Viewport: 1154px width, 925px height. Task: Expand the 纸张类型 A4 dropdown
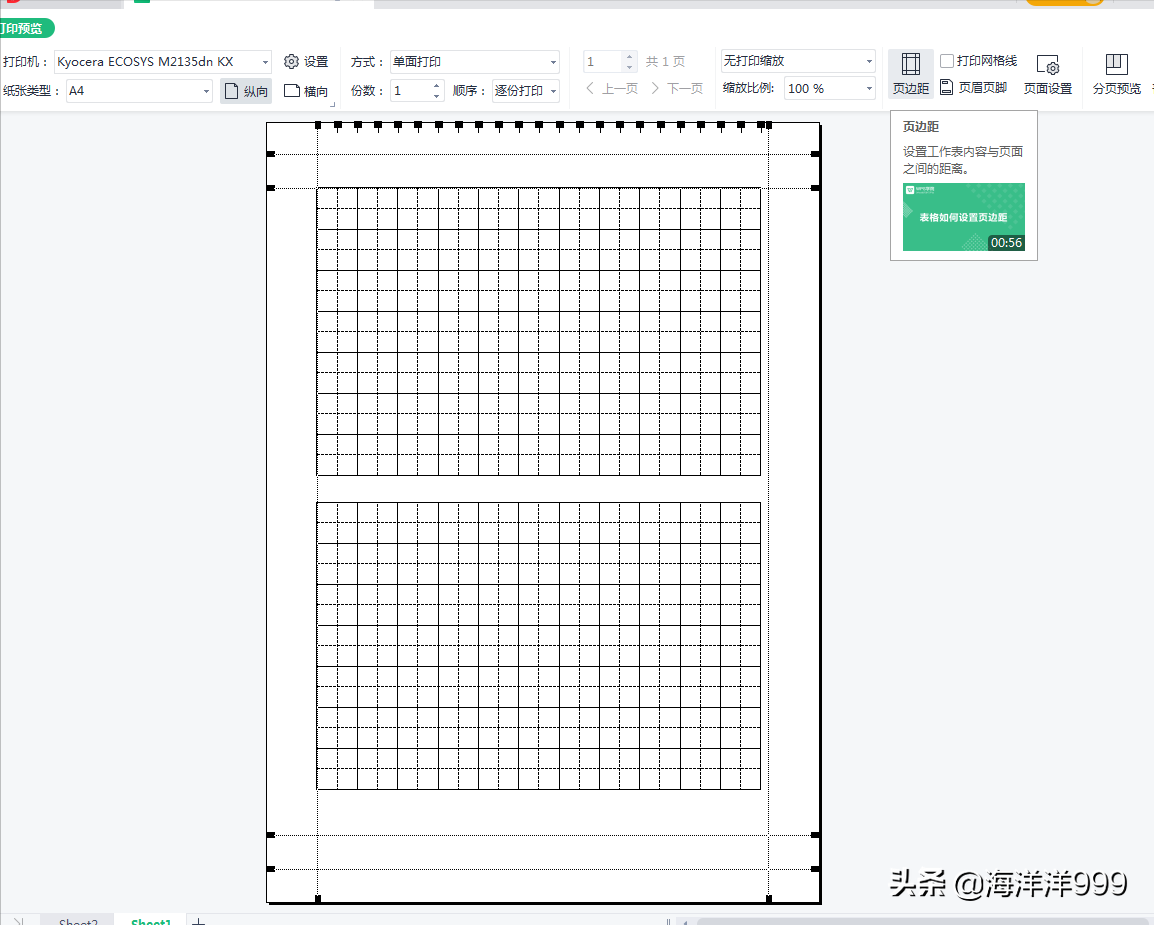coord(206,91)
